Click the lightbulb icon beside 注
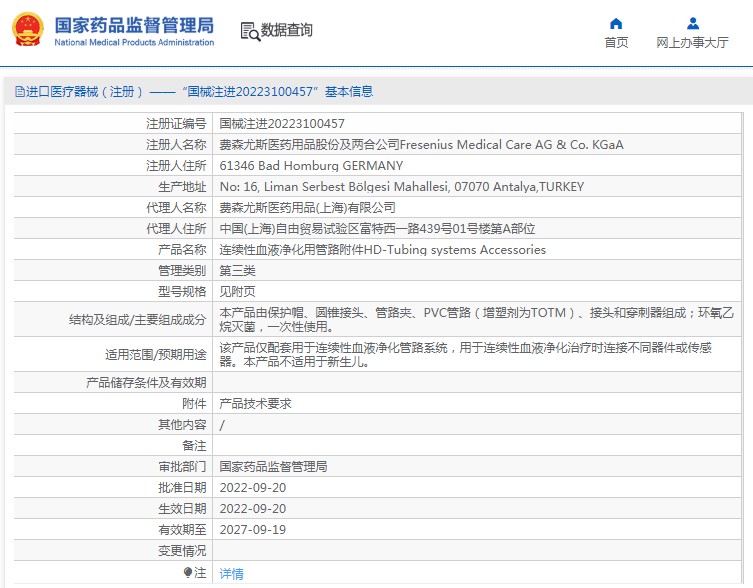 click(187, 573)
